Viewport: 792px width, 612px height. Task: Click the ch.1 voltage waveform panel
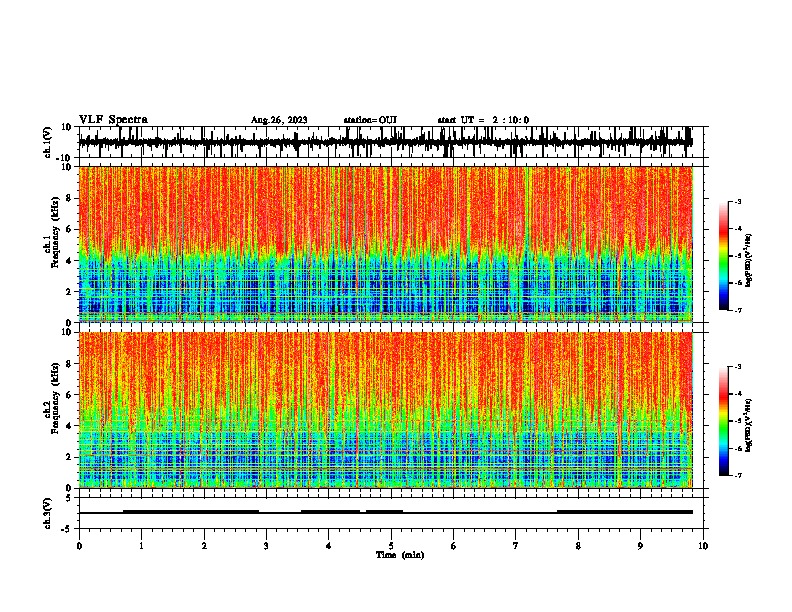pos(391,142)
